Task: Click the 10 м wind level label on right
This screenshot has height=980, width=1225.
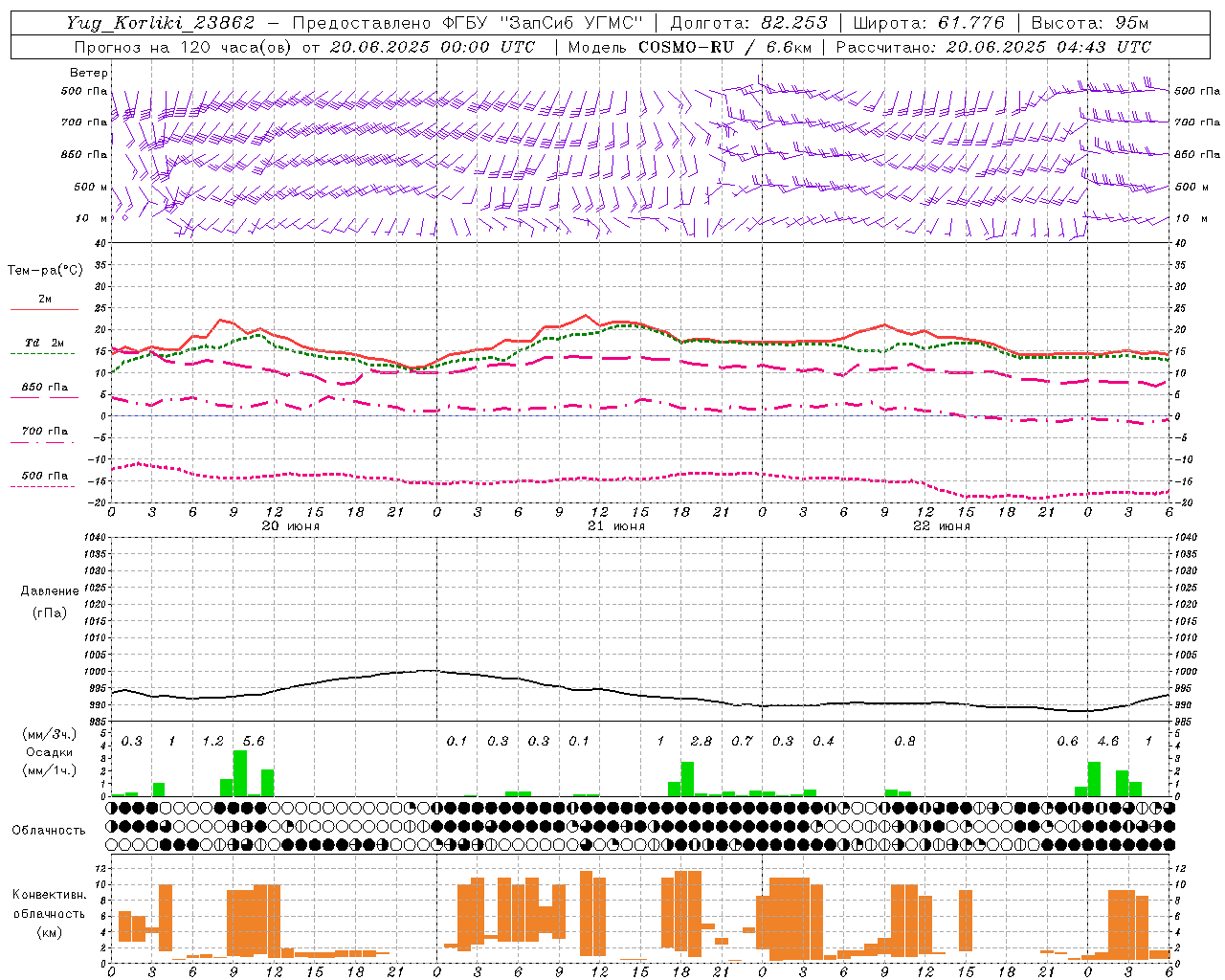Action: point(1190,218)
